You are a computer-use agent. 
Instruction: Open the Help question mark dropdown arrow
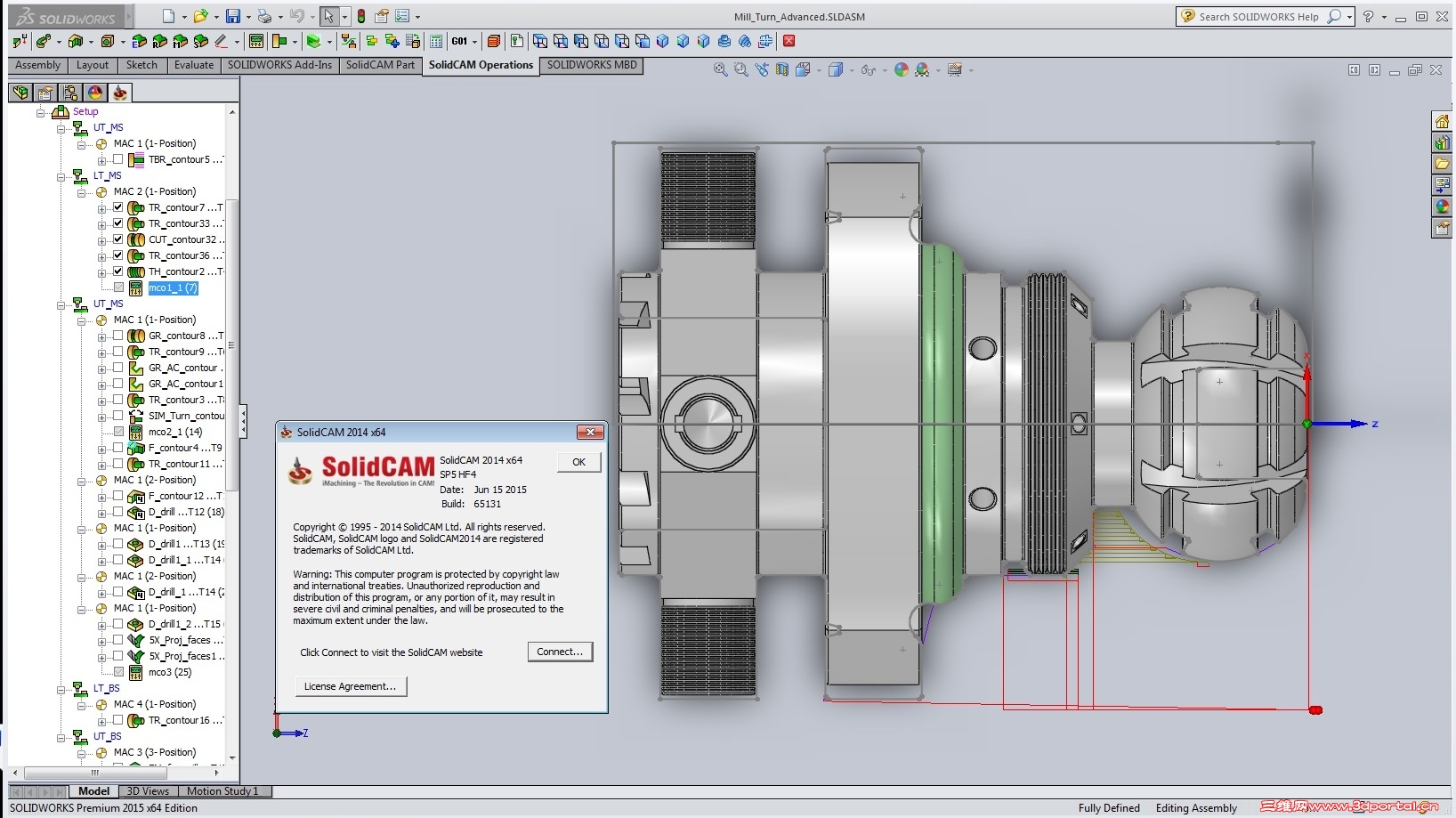[x=1384, y=17]
